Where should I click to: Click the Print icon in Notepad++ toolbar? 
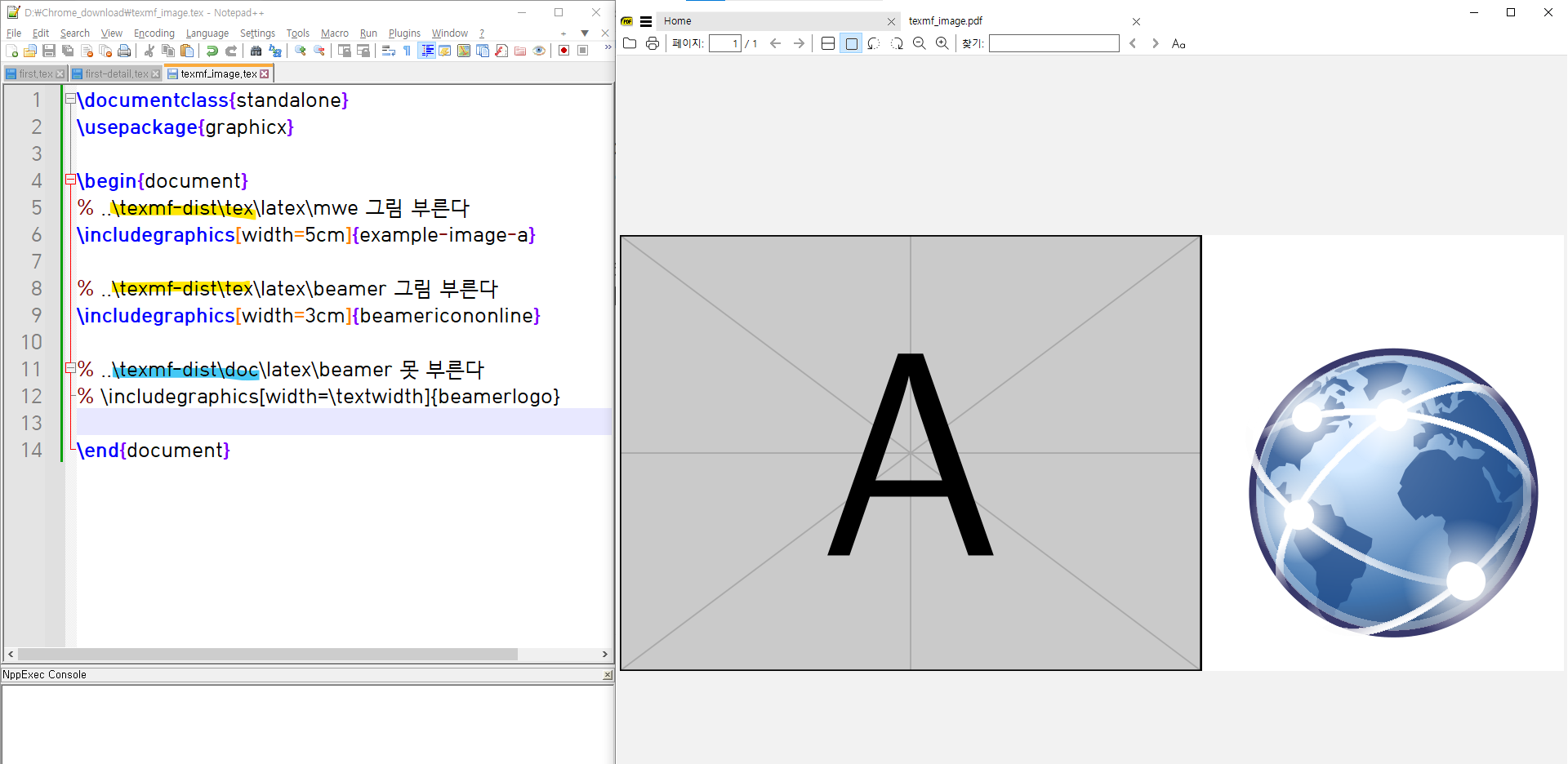tap(124, 51)
